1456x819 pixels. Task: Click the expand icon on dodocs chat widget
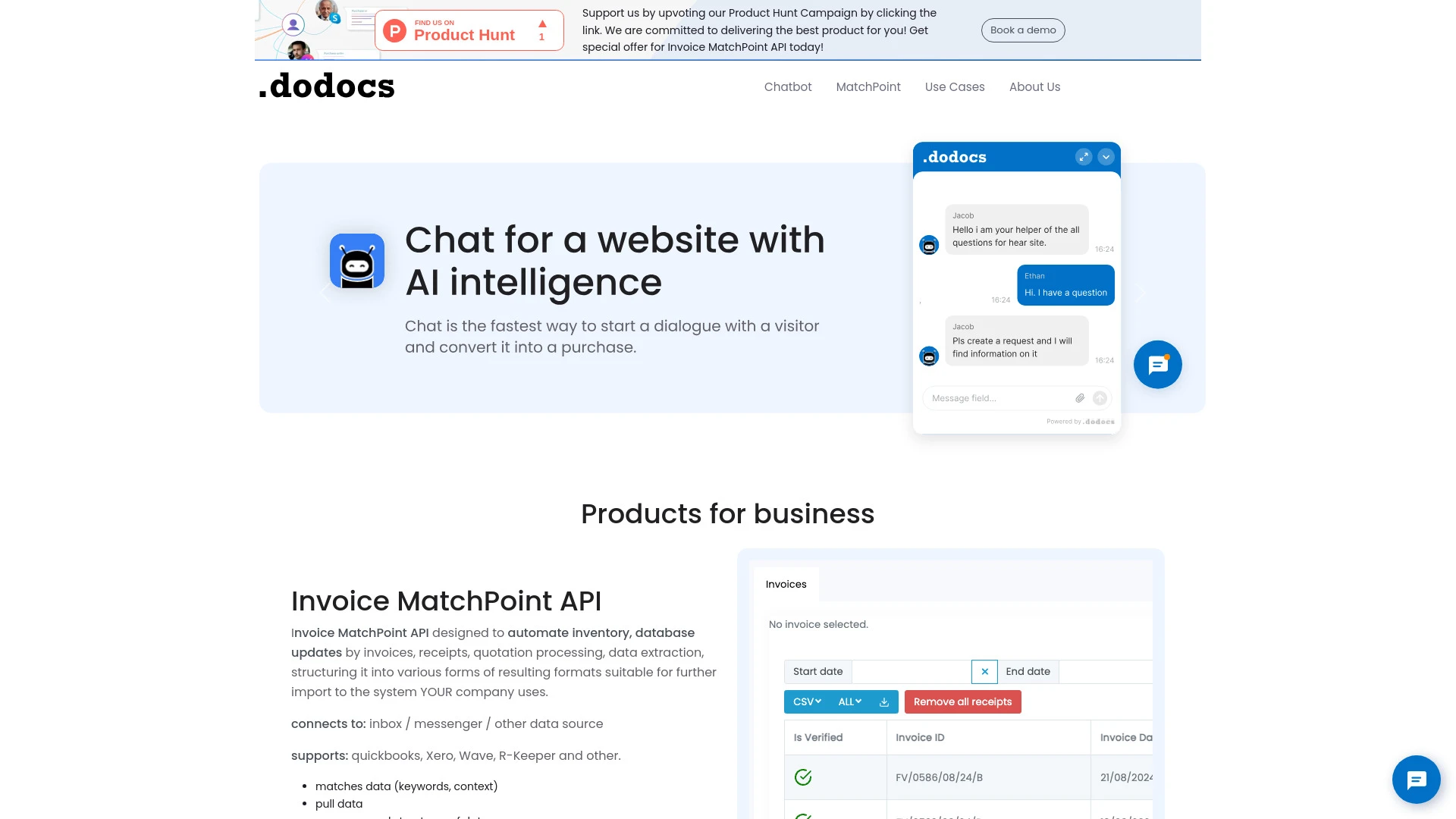(1083, 157)
